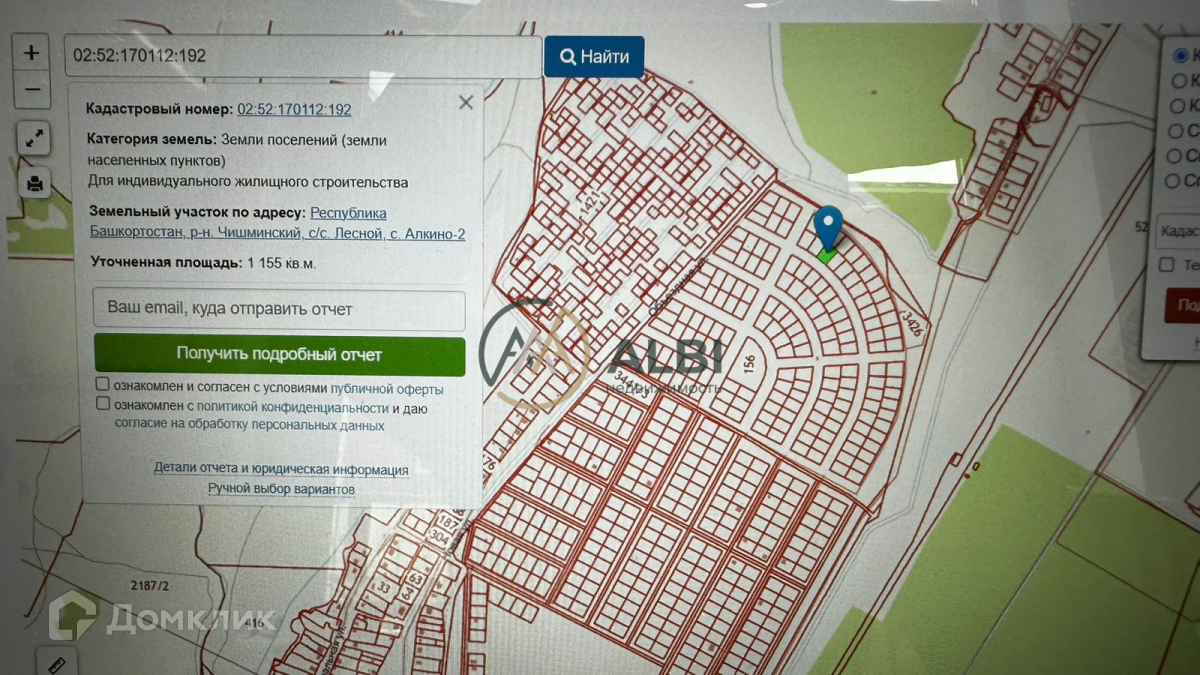Screen dimensions: 1200x675
Task: Open the cadastral number 02:52:170112:192 link
Action: 294,110
